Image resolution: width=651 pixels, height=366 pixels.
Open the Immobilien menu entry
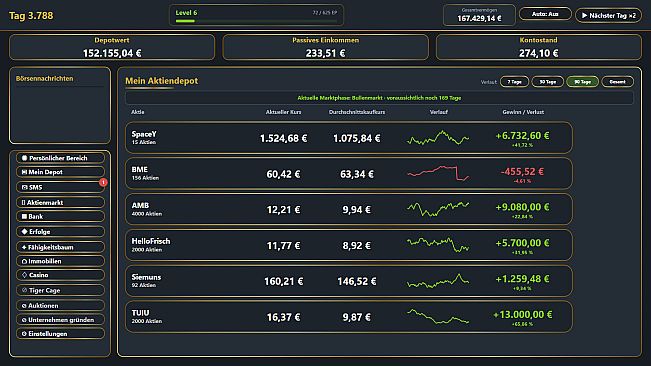tap(60, 261)
